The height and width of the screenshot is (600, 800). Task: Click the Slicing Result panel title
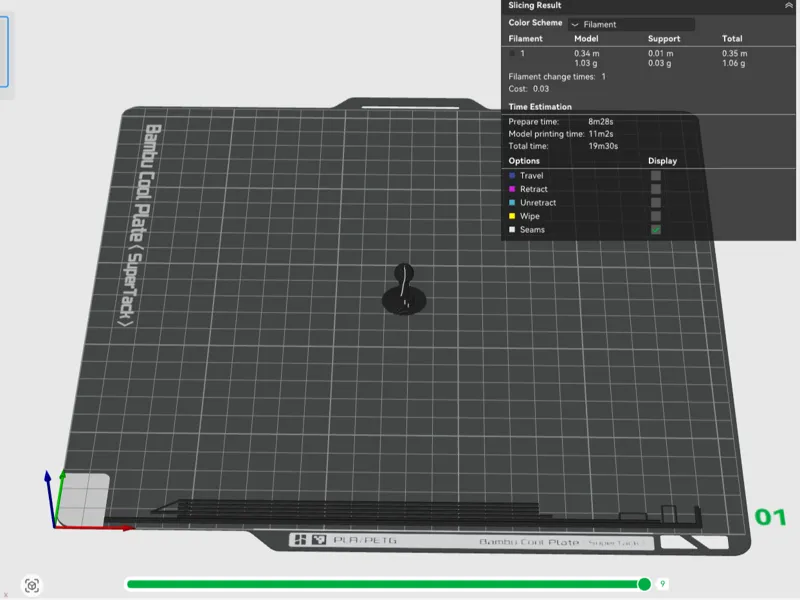(534, 5)
